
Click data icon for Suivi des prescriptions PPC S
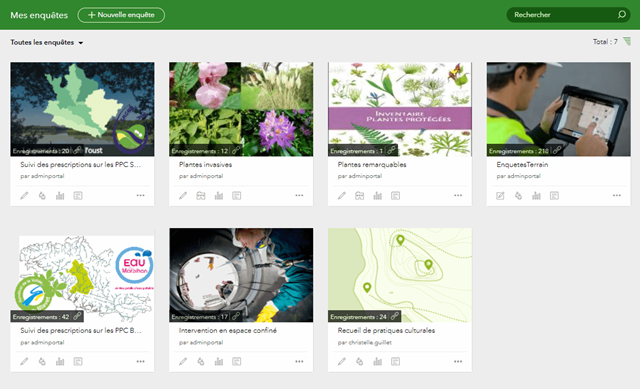[78, 196]
